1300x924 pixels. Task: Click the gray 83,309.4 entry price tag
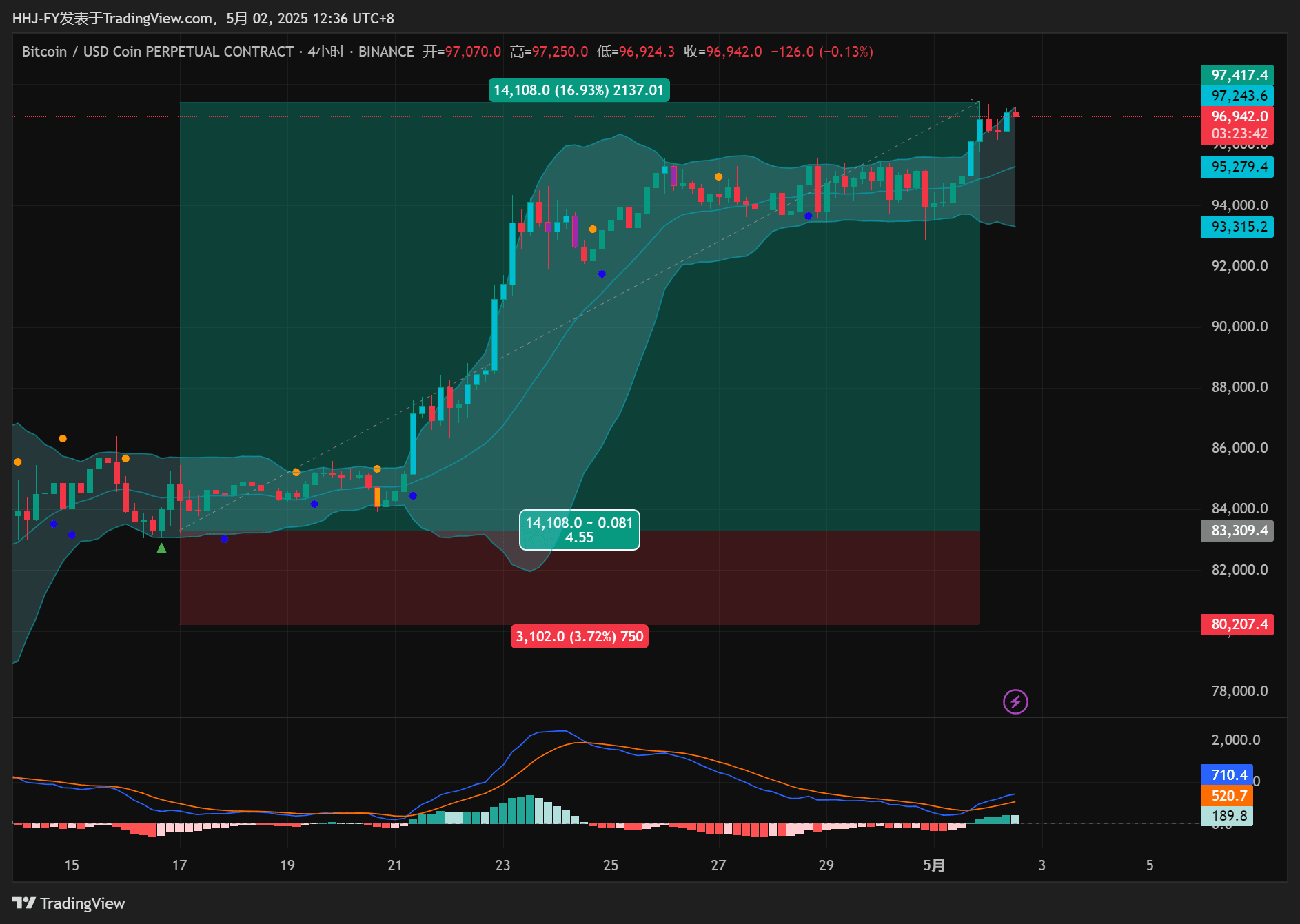1238,531
